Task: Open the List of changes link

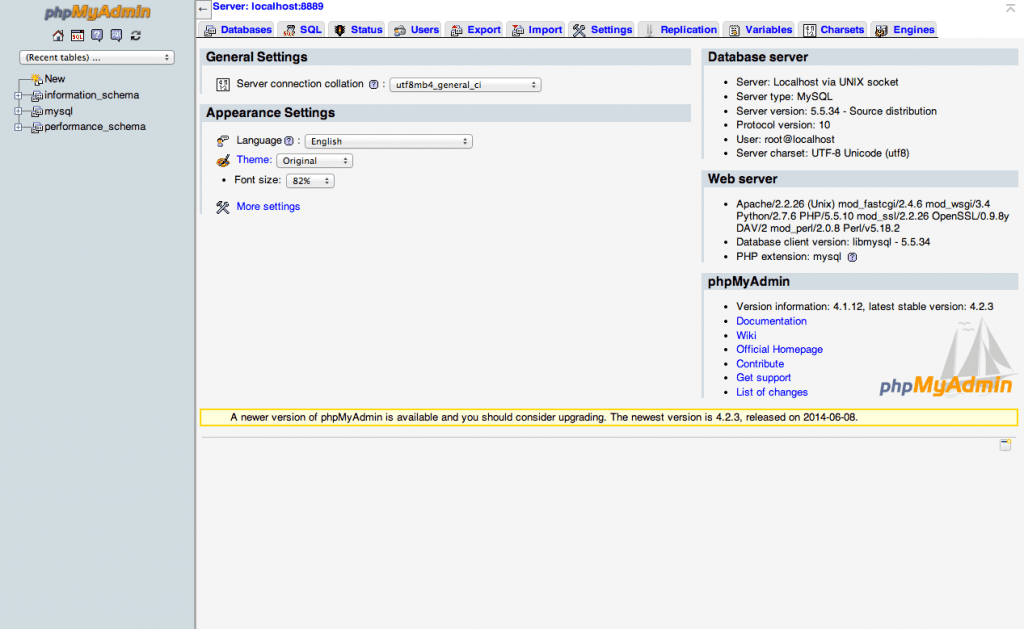Action: [770, 392]
